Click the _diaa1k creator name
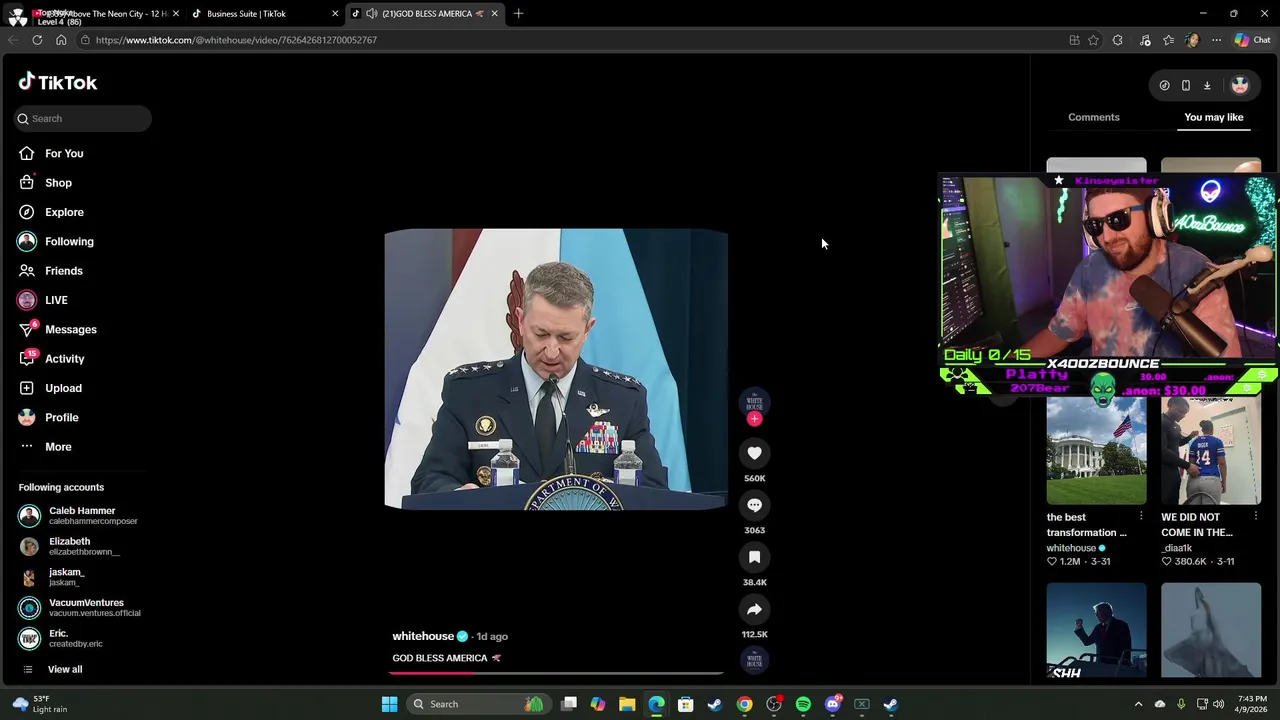Screen dimensions: 1280x720 [1177, 548]
